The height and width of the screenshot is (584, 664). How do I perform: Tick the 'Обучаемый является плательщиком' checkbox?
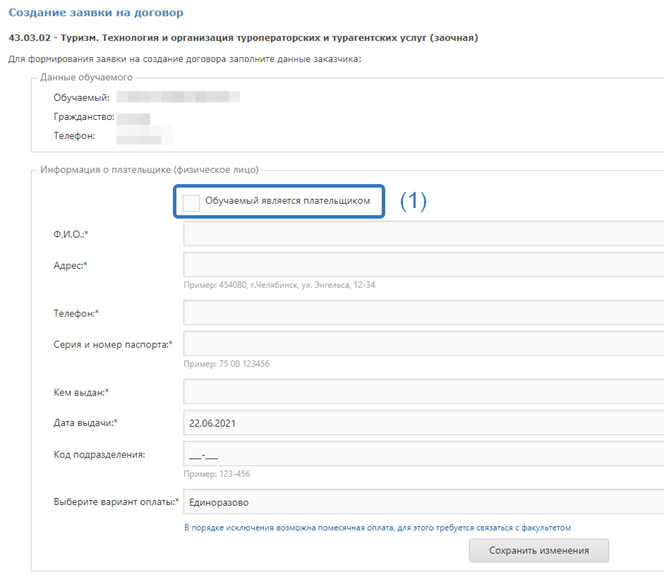pos(191,202)
